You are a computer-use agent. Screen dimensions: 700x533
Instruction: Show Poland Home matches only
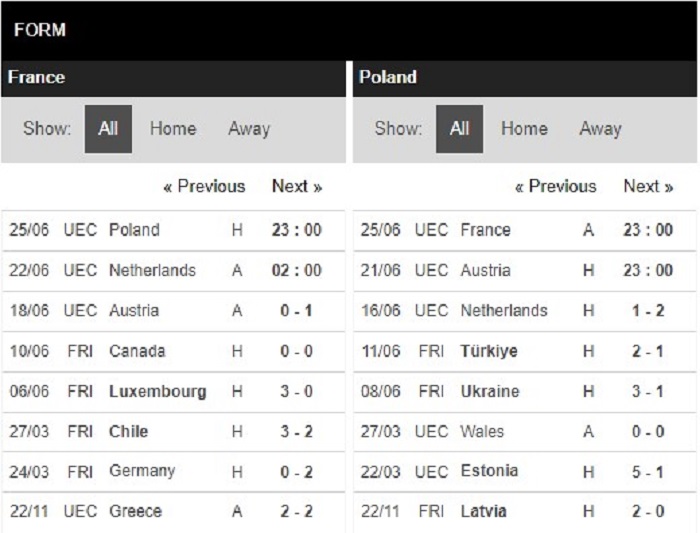click(524, 129)
